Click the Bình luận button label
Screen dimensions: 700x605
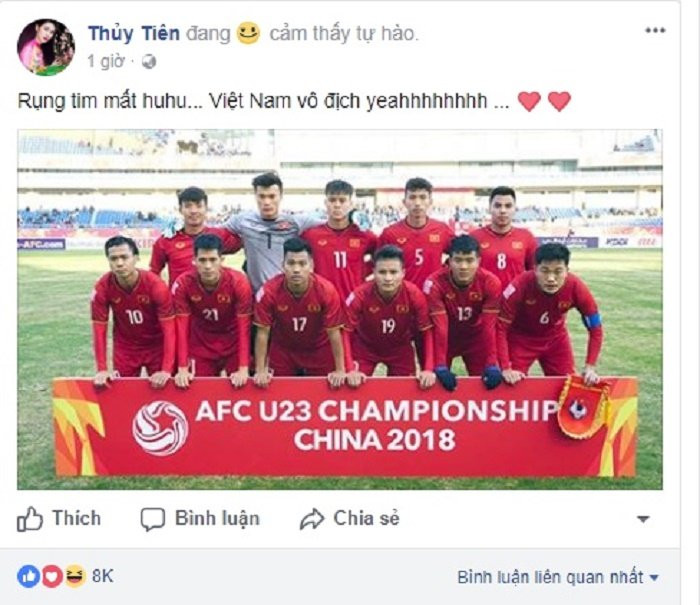point(217,519)
